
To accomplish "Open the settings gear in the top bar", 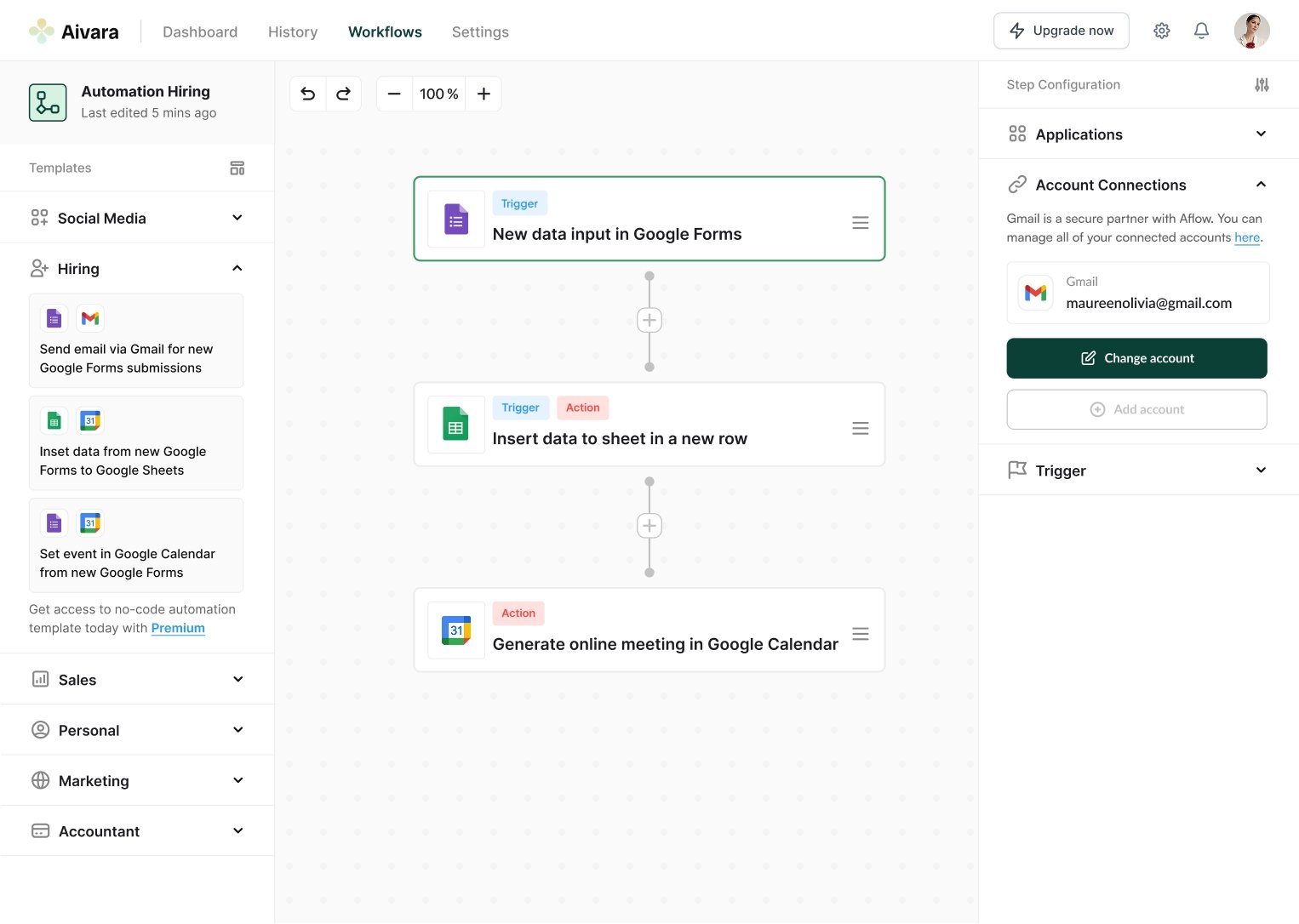I will coord(1161,30).
